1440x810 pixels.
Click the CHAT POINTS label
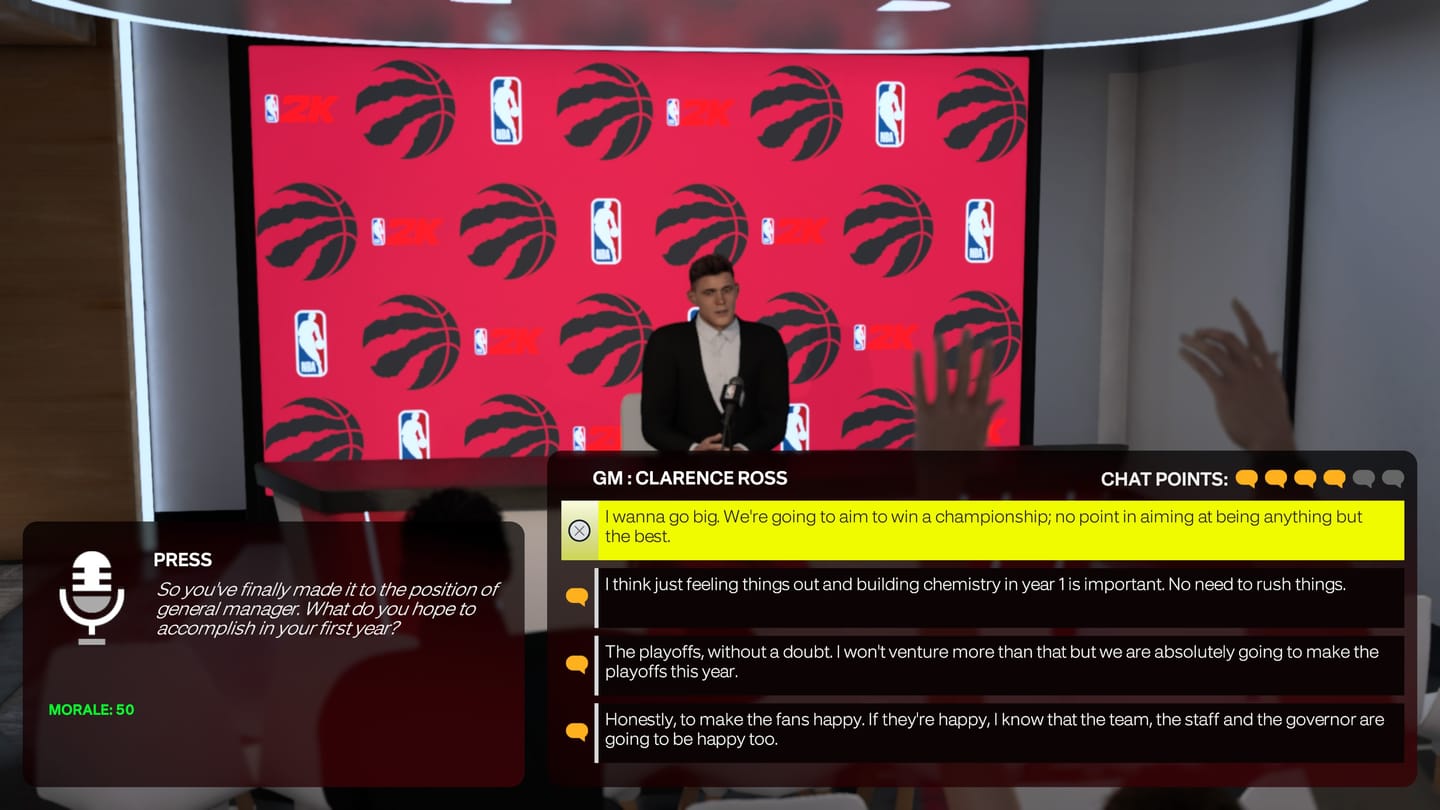(x=1164, y=479)
